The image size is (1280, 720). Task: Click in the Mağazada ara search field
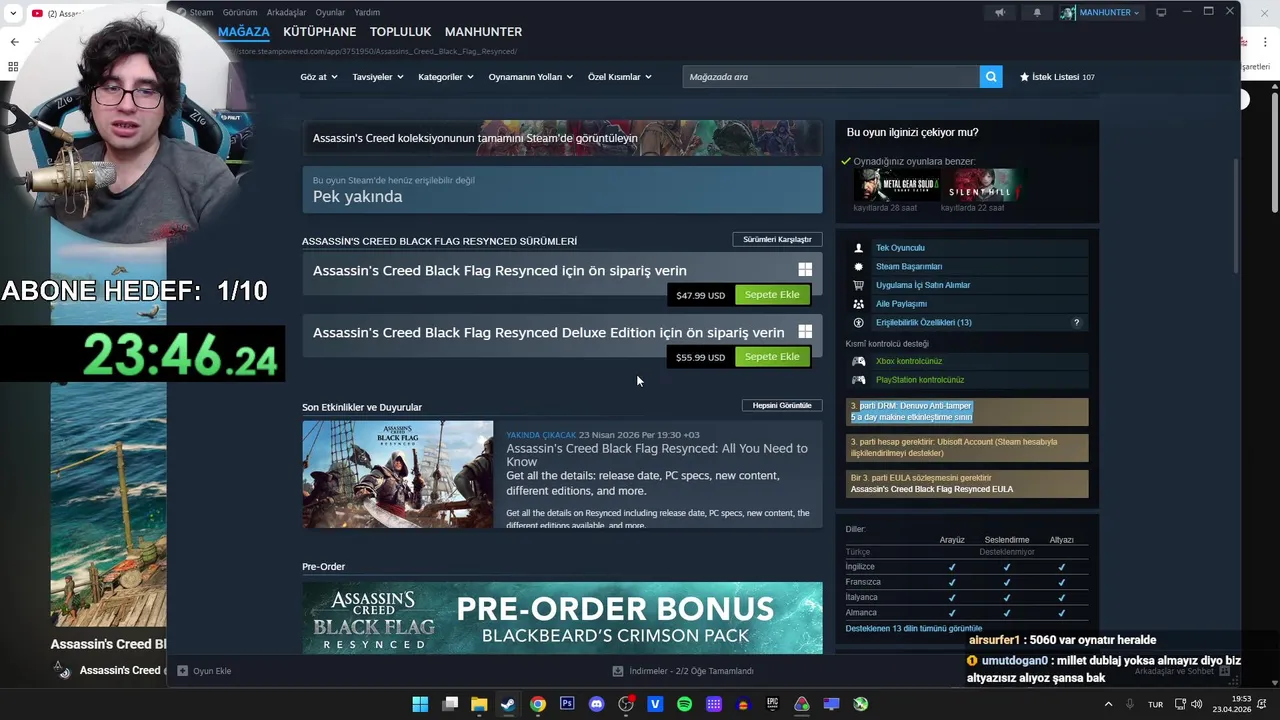click(x=830, y=77)
